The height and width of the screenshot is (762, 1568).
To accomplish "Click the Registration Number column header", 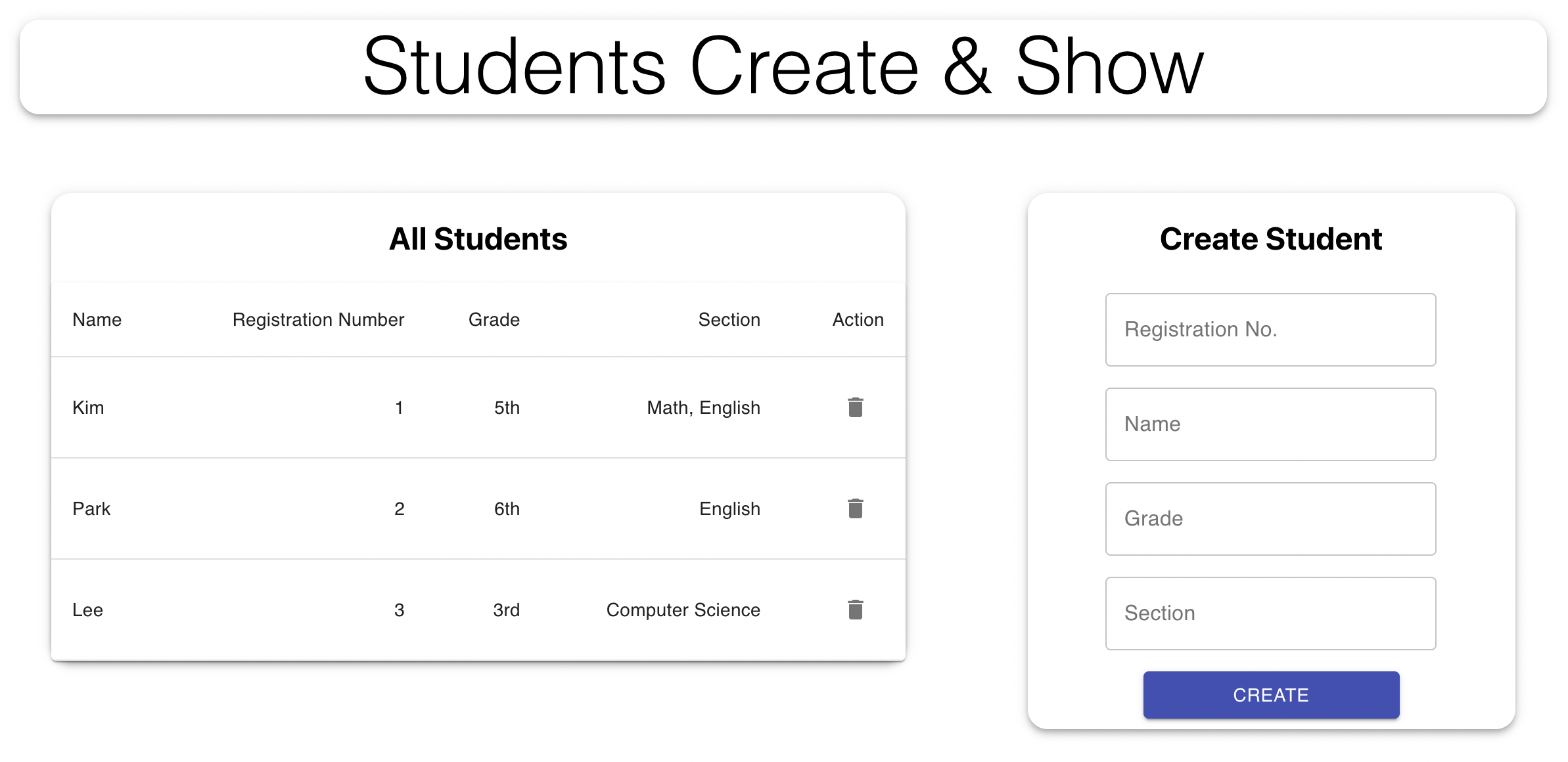I will 318,320.
